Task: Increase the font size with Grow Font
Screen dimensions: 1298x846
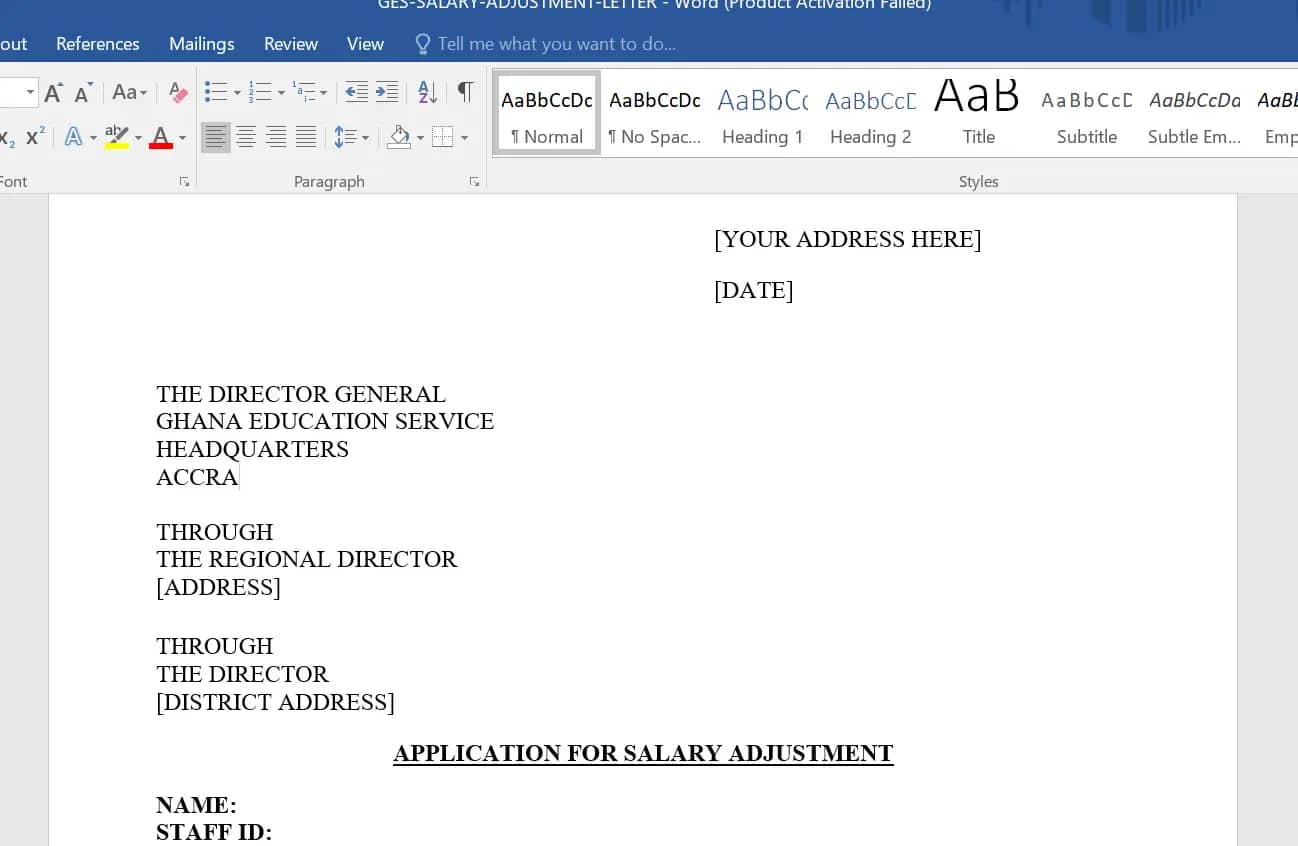Action: pyautogui.click(x=54, y=93)
